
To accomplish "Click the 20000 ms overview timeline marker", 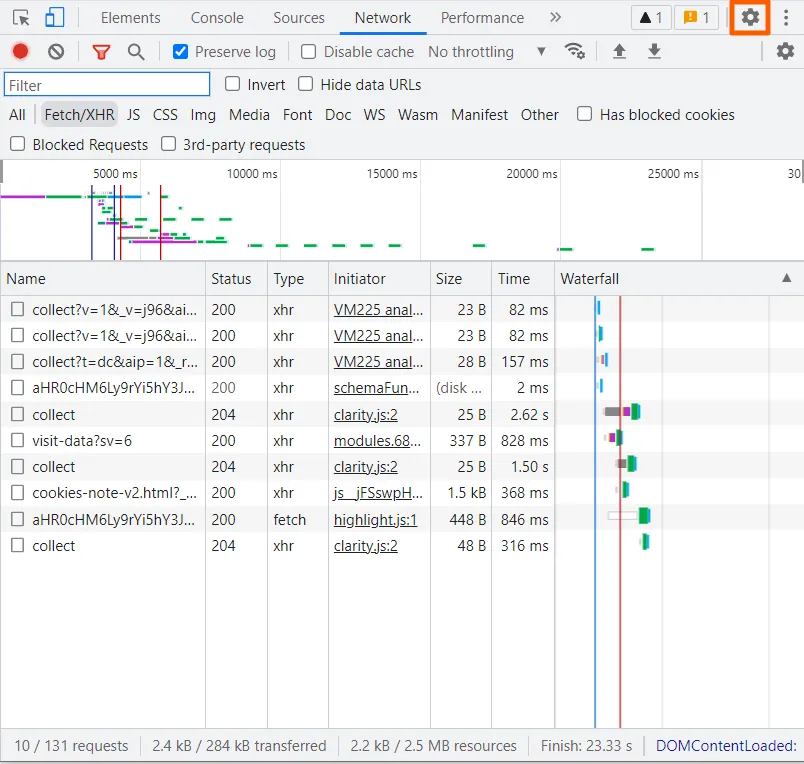I will click(x=532, y=174).
